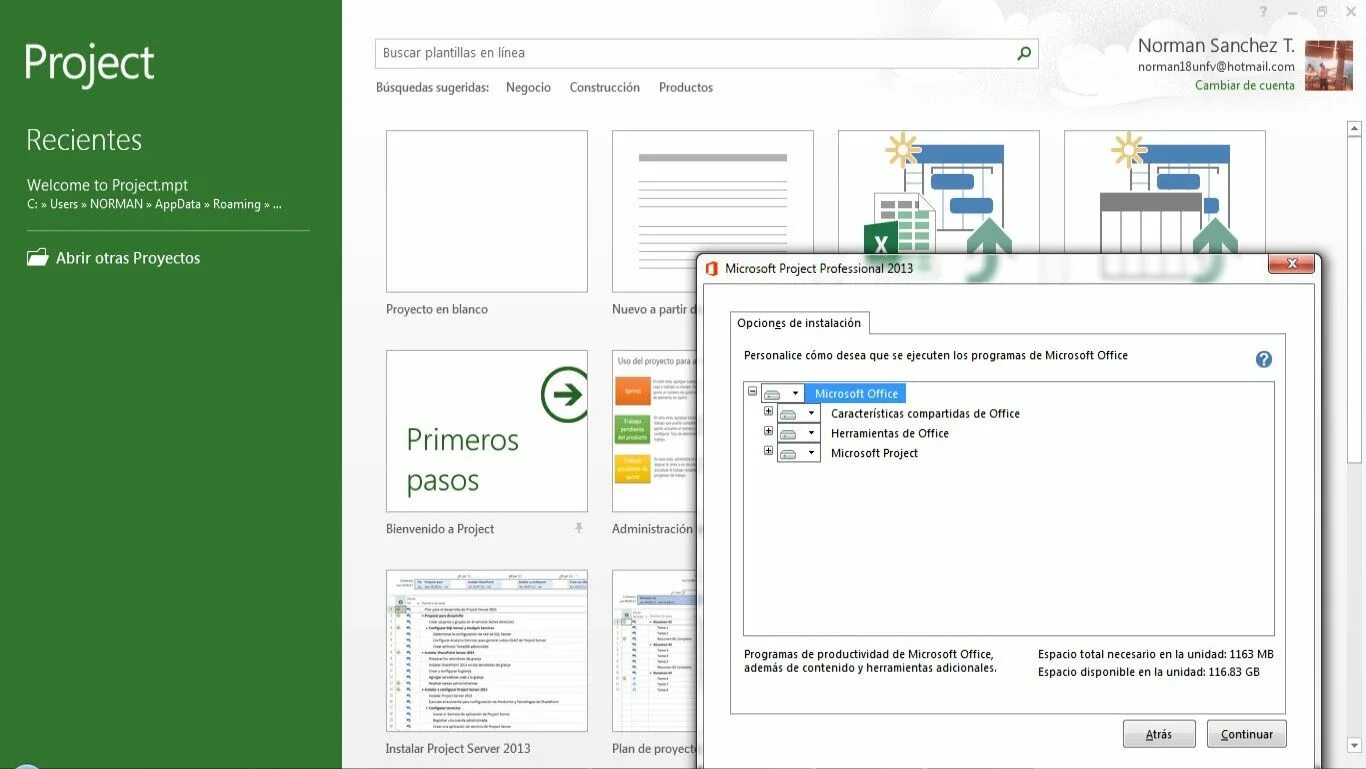Screen dimensions: 1366x769
Task: Click the pin icon next to Bienvenido a Project
Action: tap(579, 528)
